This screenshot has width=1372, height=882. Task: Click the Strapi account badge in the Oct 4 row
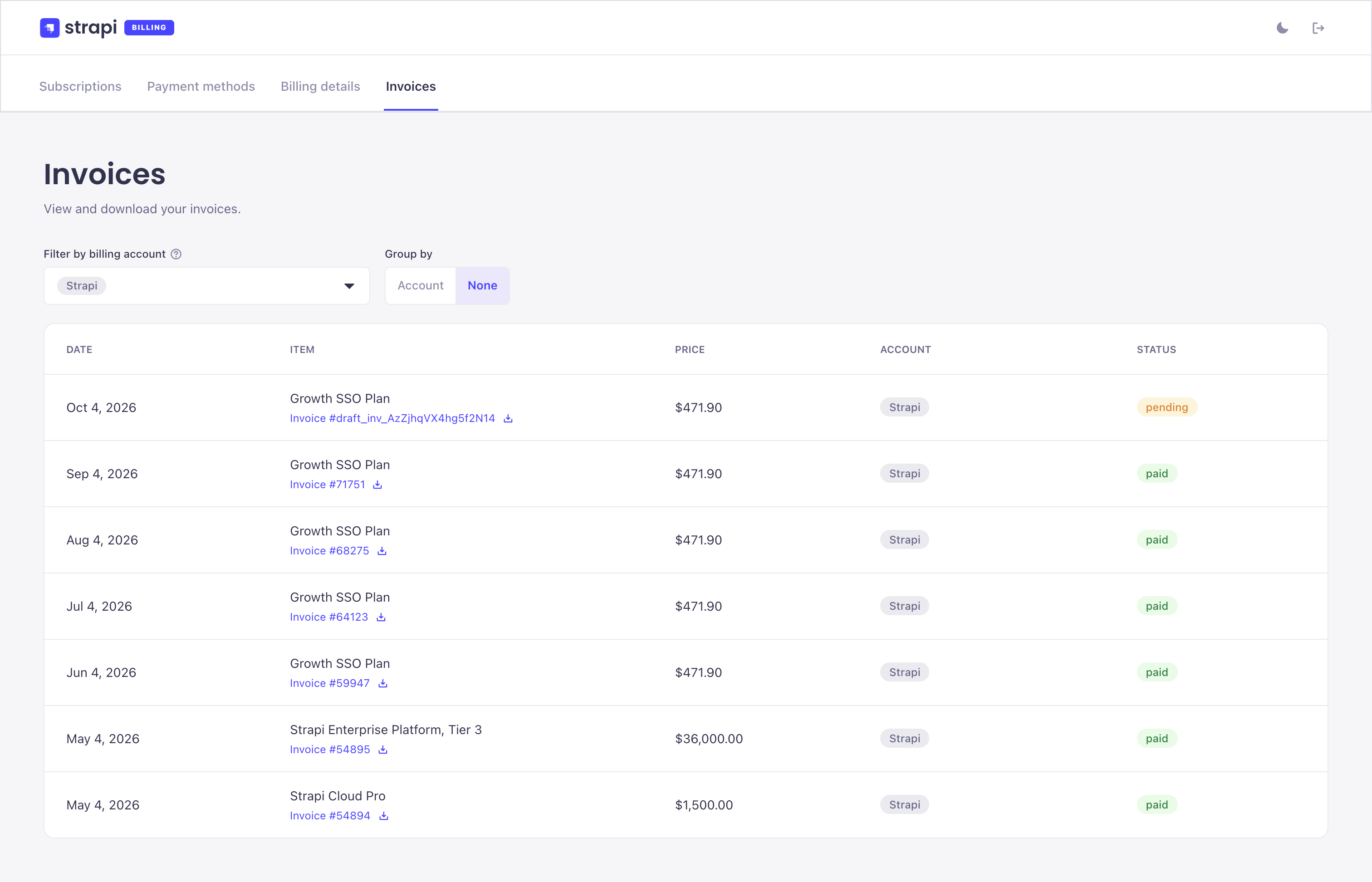[904, 407]
